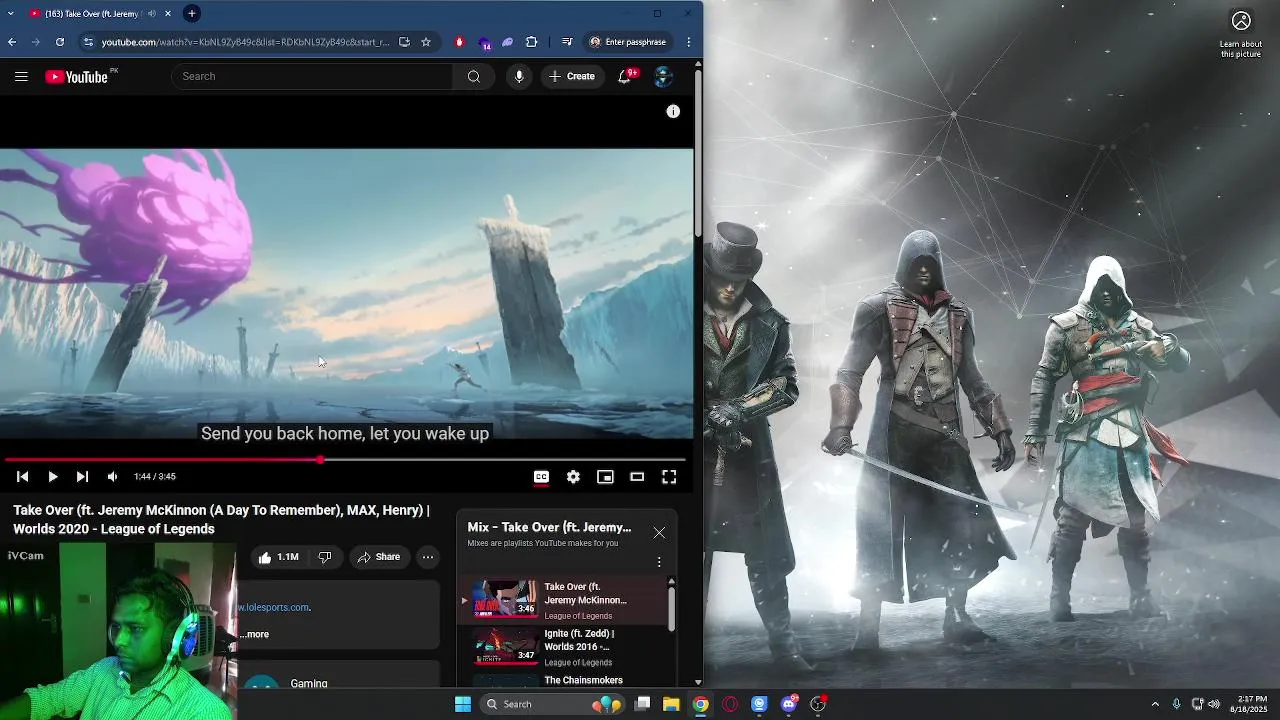Open Chrome extensions puzzle icon
The height and width of the screenshot is (720, 1280).
[531, 42]
